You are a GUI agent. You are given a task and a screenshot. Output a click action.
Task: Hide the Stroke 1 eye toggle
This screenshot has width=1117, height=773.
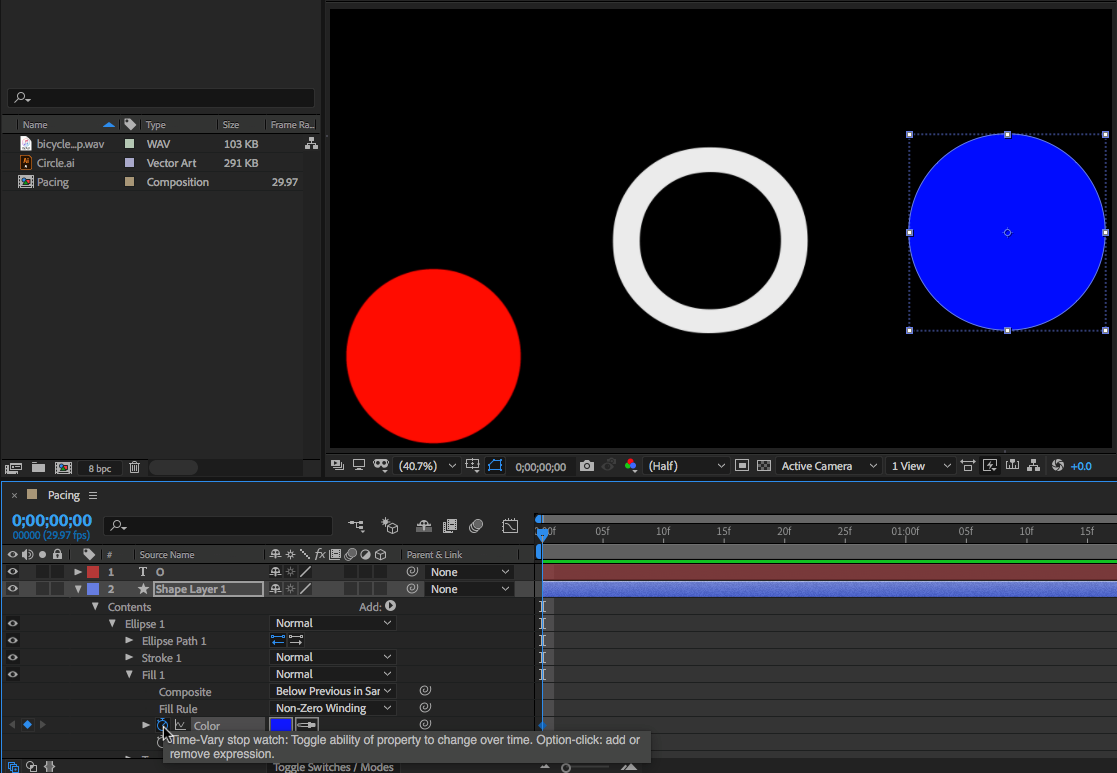[13, 657]
